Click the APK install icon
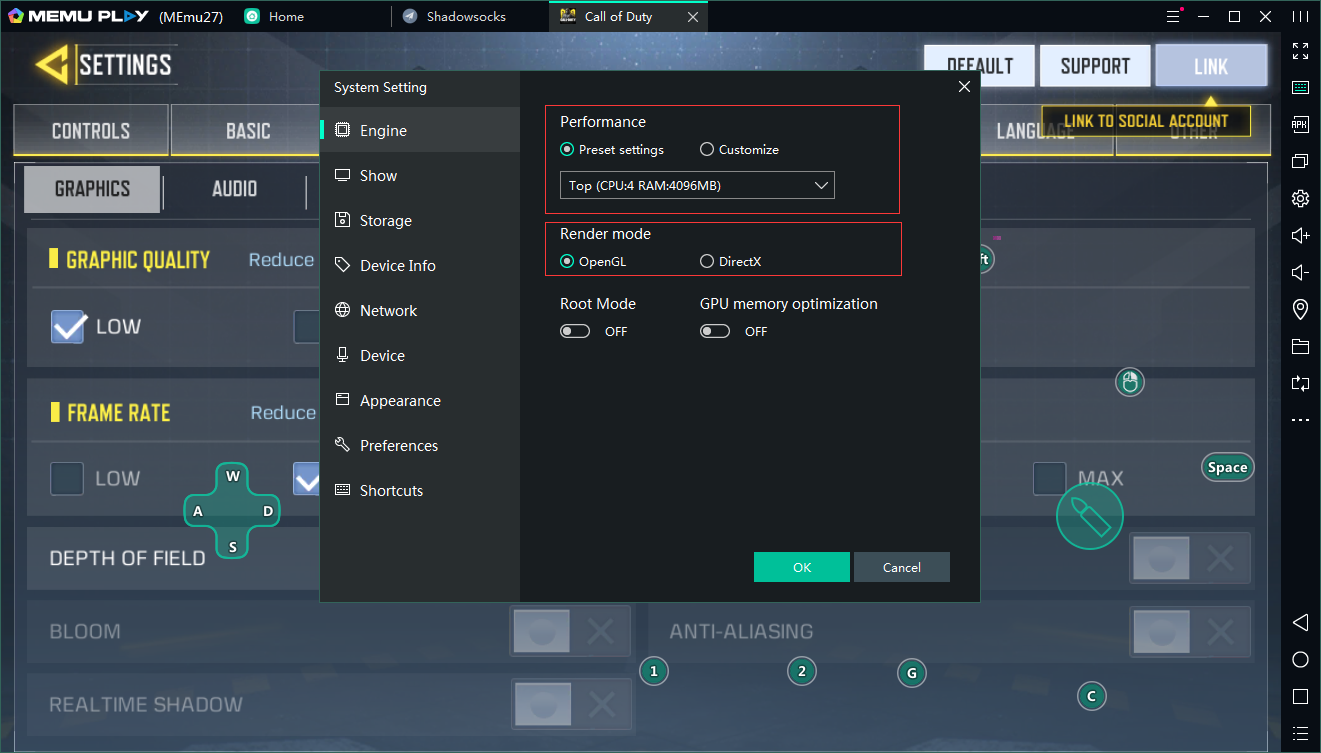Image resolution: width=1321 pixels, height=753 pixels. [1300, 125]
